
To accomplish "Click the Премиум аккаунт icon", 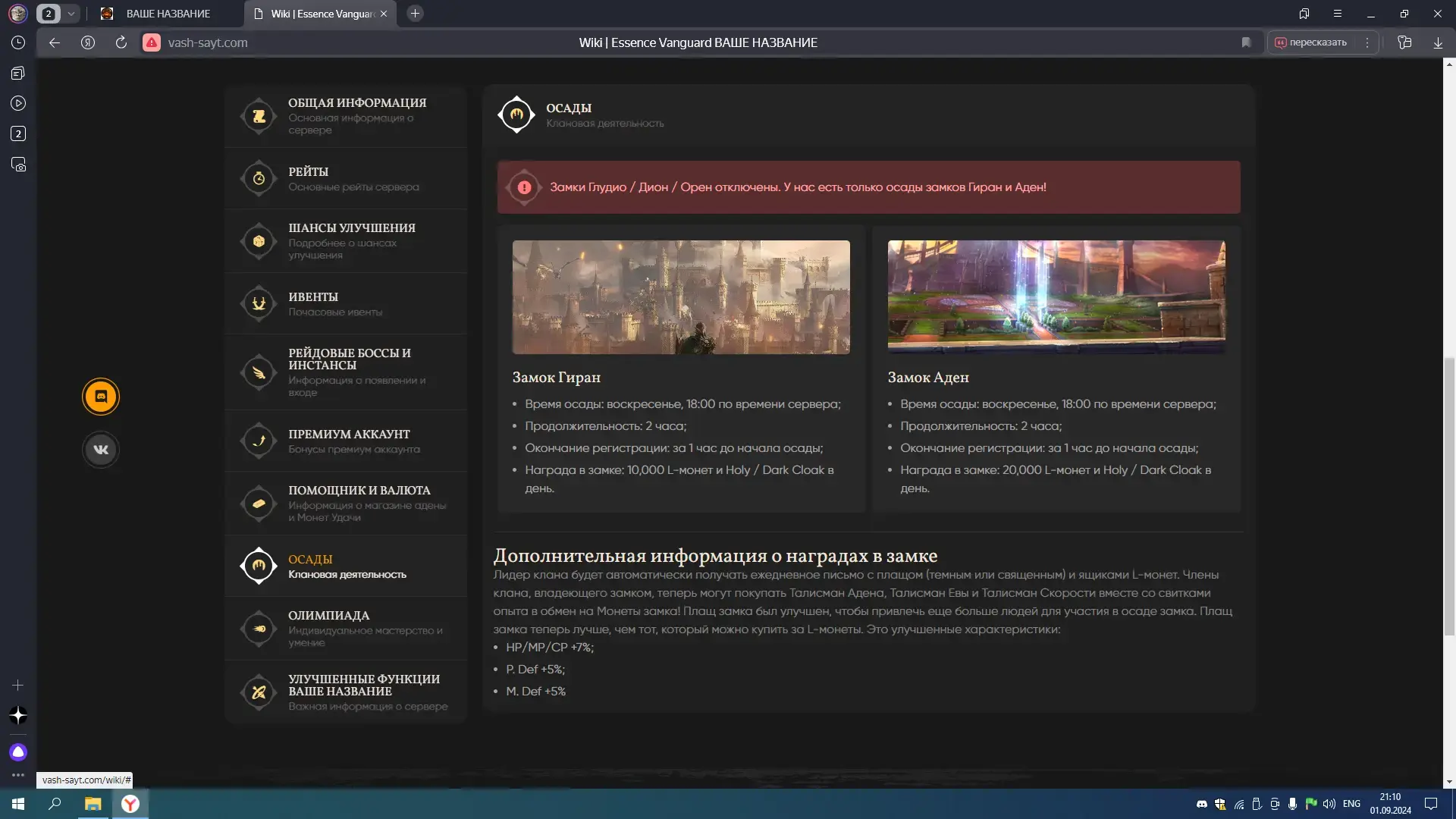I will tap(259, 441).
